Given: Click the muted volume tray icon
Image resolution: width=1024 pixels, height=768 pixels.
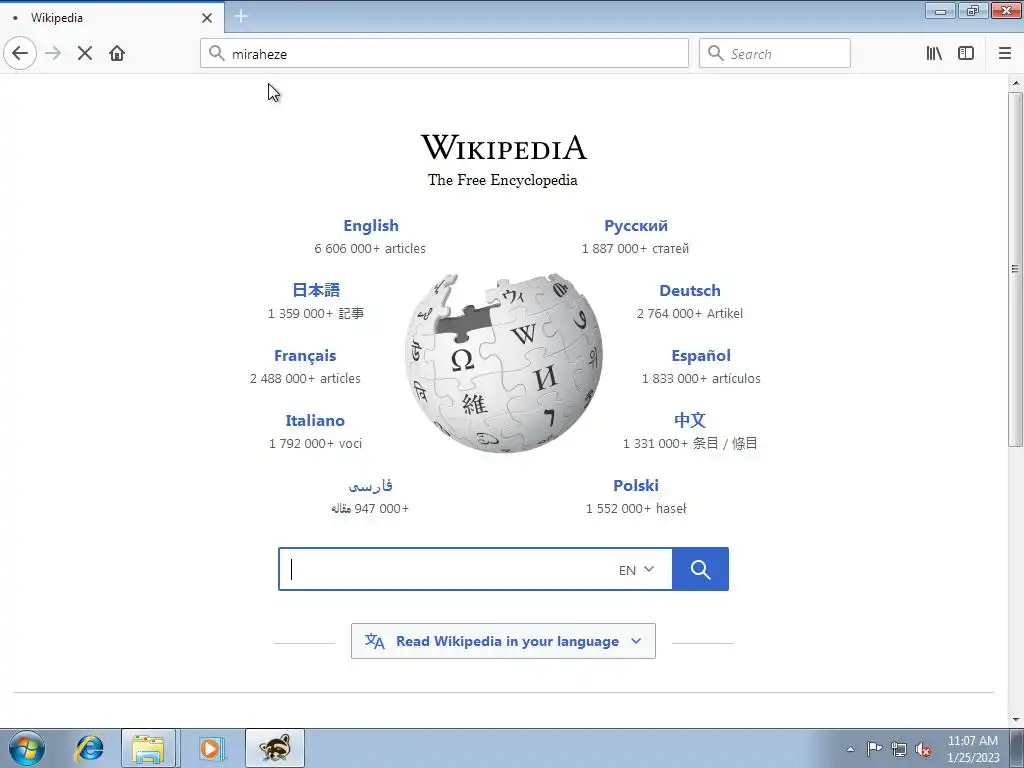Looking at the screenshot, I should point(923,749).
